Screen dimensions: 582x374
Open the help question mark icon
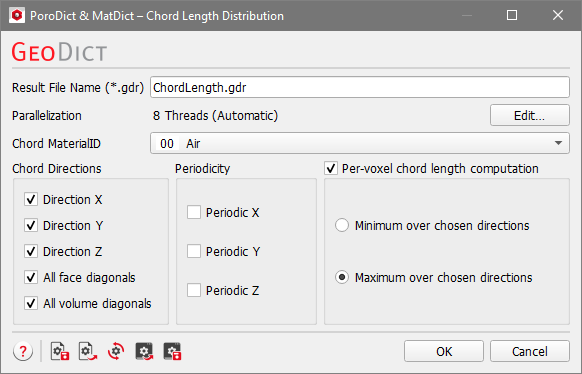pos(23,351)
